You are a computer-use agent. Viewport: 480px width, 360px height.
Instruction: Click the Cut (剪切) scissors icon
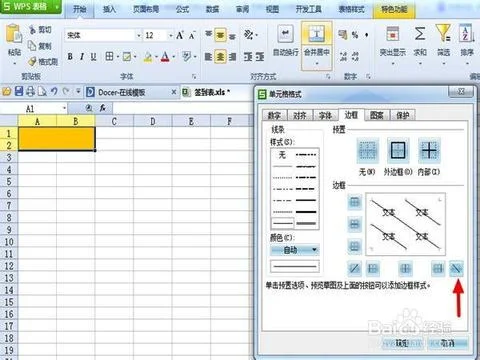tap(33, 30)
